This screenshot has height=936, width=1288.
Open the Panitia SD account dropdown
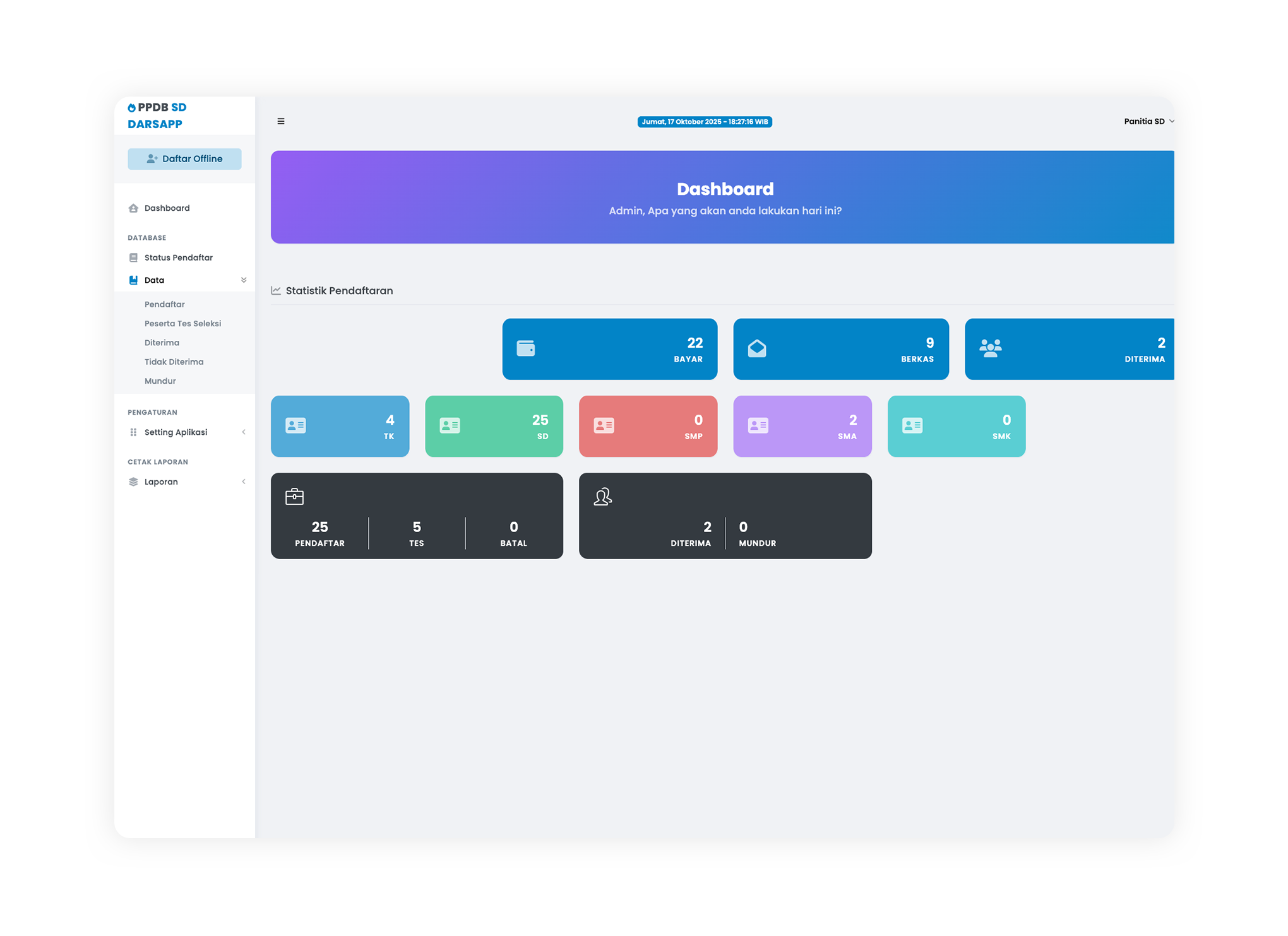click(1147, 121)
